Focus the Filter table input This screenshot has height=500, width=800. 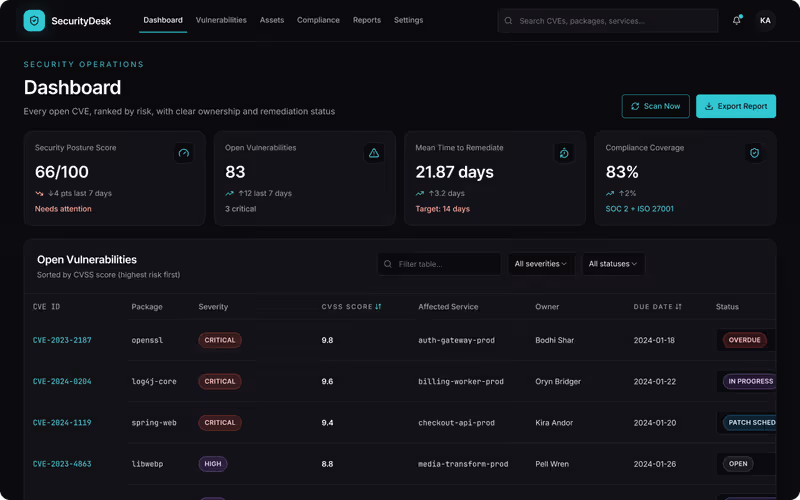point(439,264)
